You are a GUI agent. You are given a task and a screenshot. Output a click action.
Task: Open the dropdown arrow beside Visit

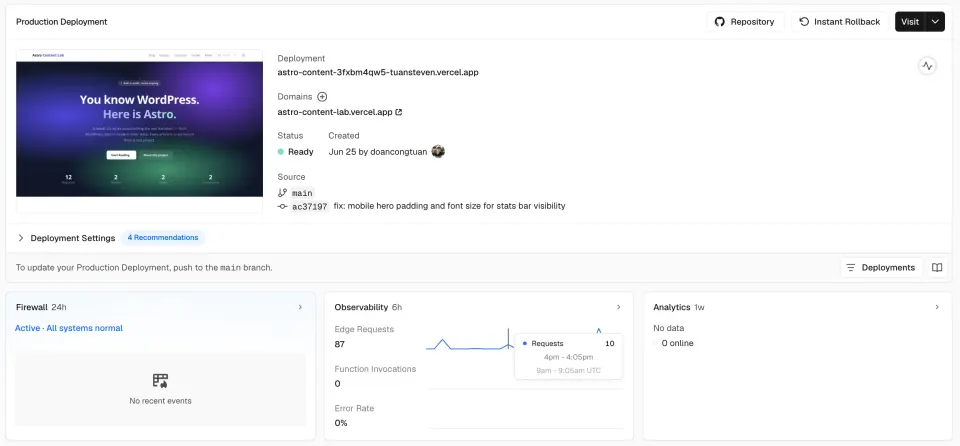[935, 21]
